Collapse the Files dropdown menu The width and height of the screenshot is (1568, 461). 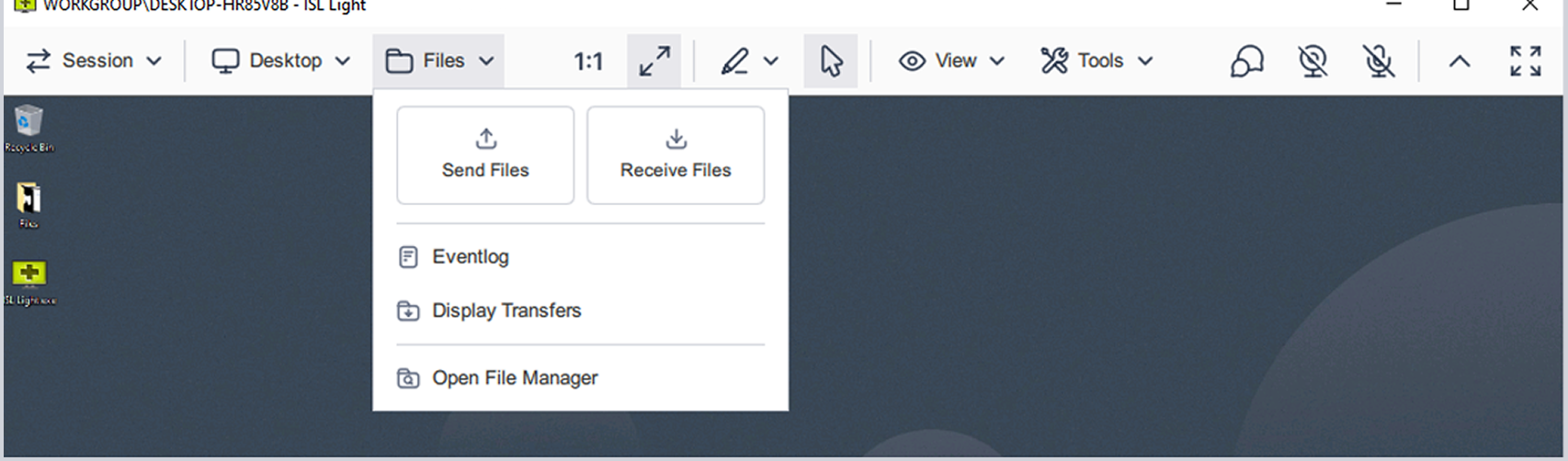pos(438,61)
